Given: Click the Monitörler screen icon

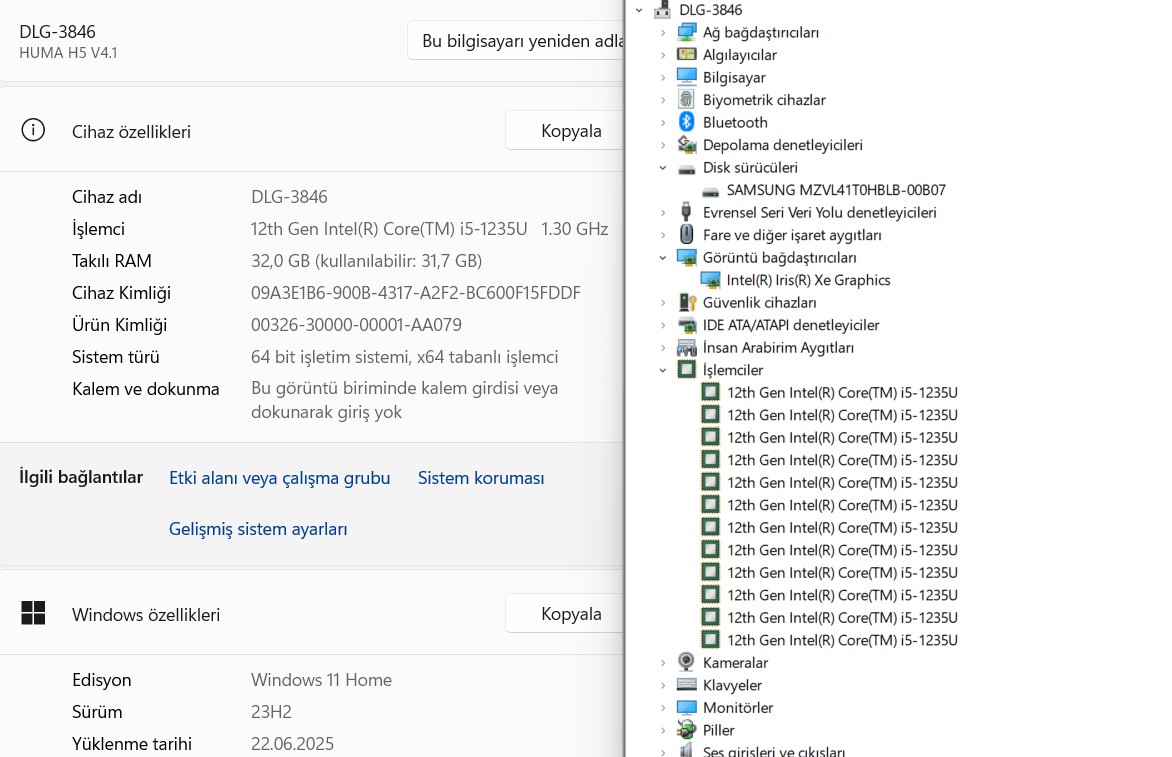Looking at the screenshot, I should pyautogui.click(x=686, y=707).
